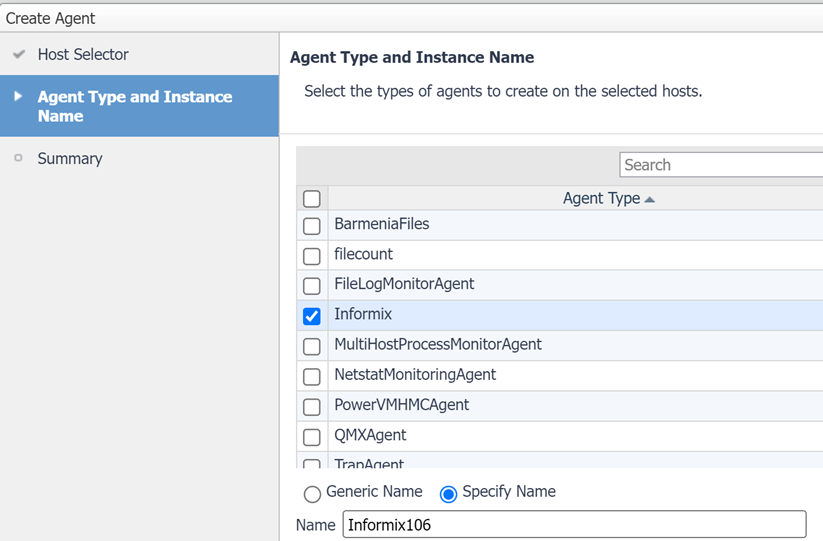Check the BarmeniaFiles checkbox
The image size is (823, 541).
coord(312,225)
